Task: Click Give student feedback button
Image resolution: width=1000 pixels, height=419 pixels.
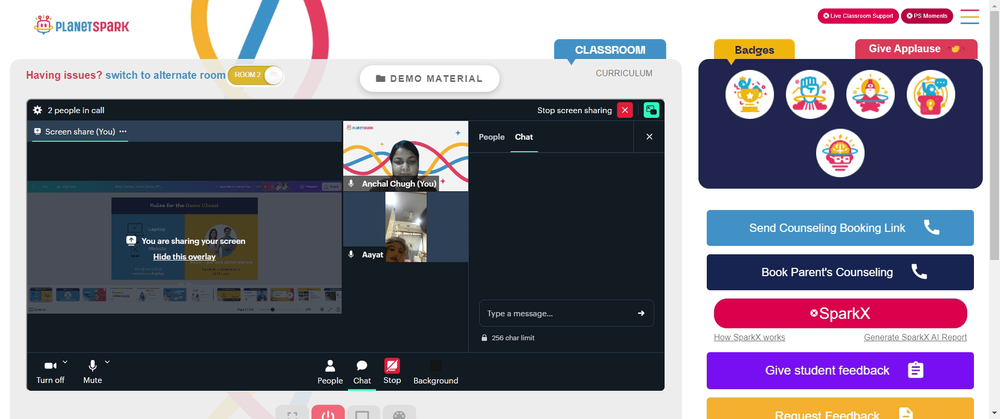Action: [840, 371]
